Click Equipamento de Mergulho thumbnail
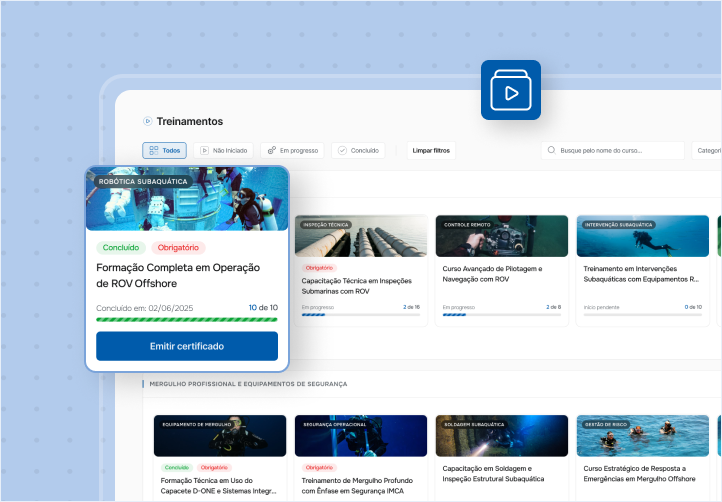722x502 pixels. 220,436
